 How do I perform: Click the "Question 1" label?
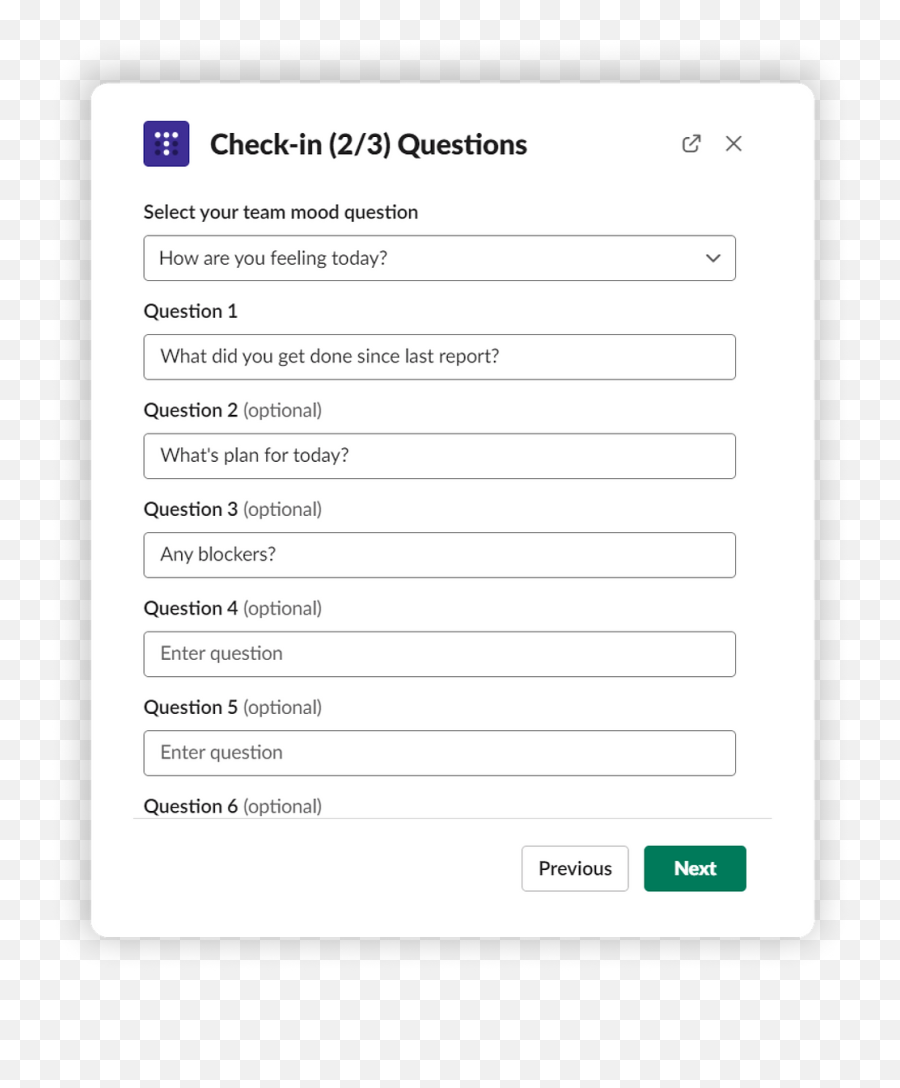190,312
